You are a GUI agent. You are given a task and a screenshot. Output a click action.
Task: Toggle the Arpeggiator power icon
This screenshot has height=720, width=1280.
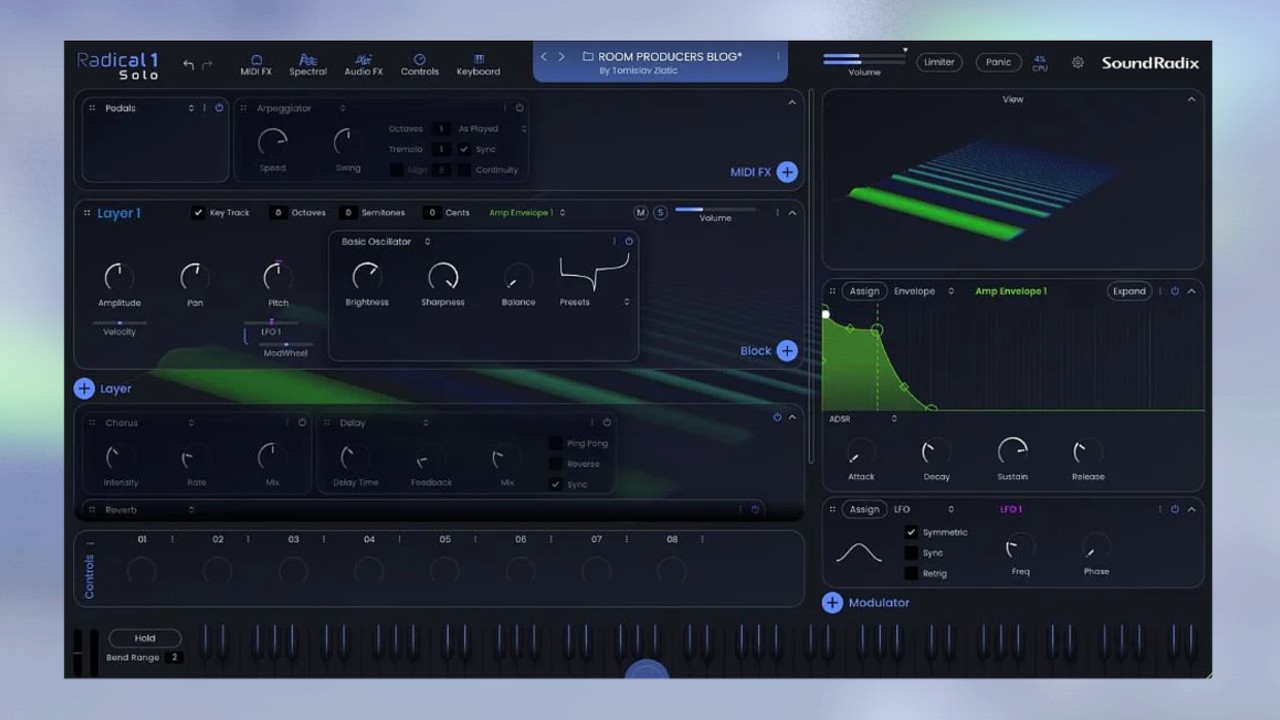(519, 108)
